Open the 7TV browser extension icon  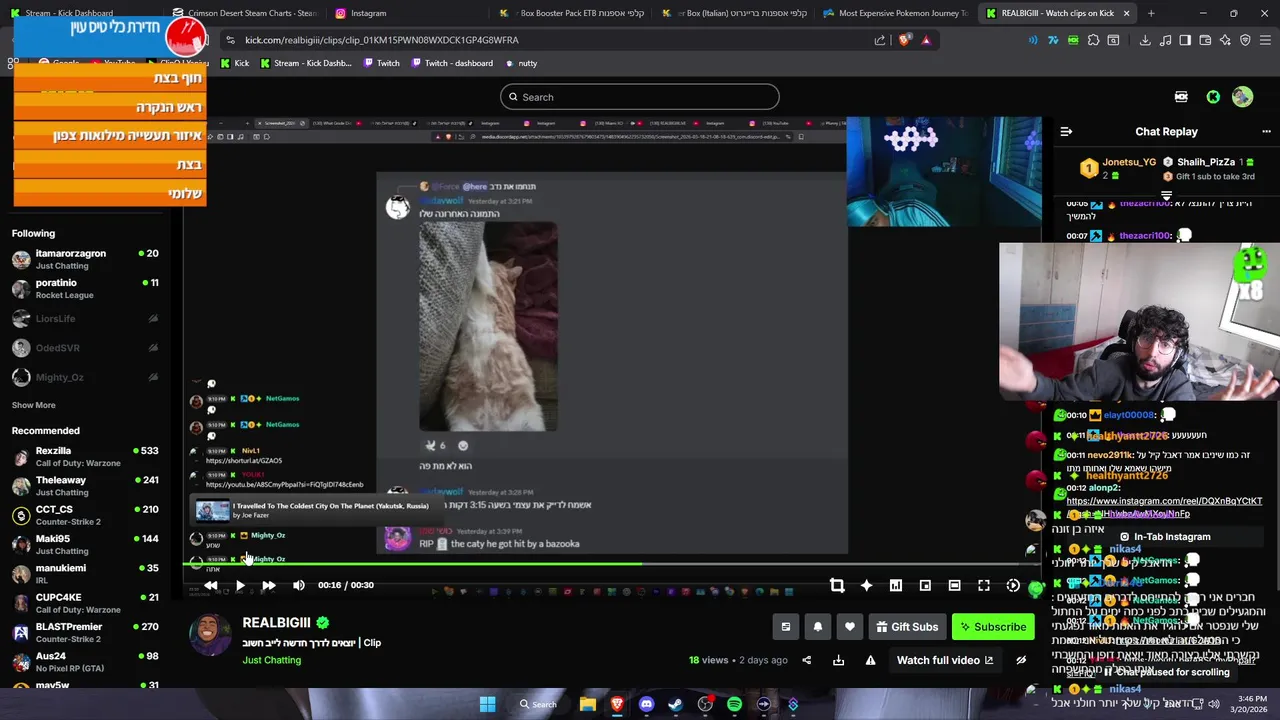click(x=1053, y=40)
